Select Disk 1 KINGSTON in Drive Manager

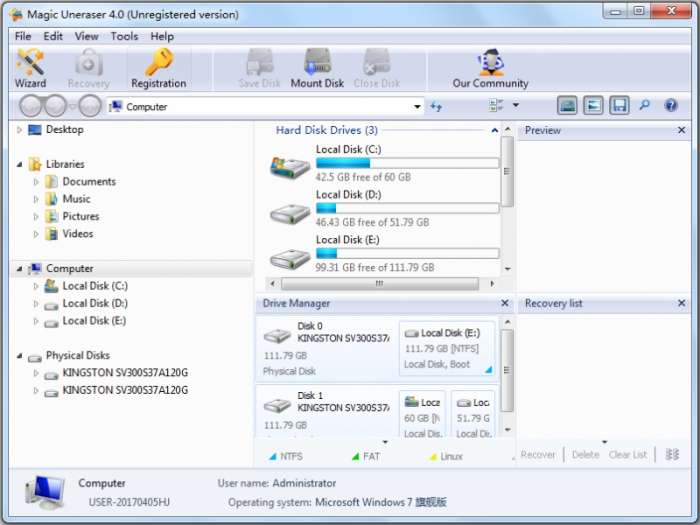[x=326, y=412]
